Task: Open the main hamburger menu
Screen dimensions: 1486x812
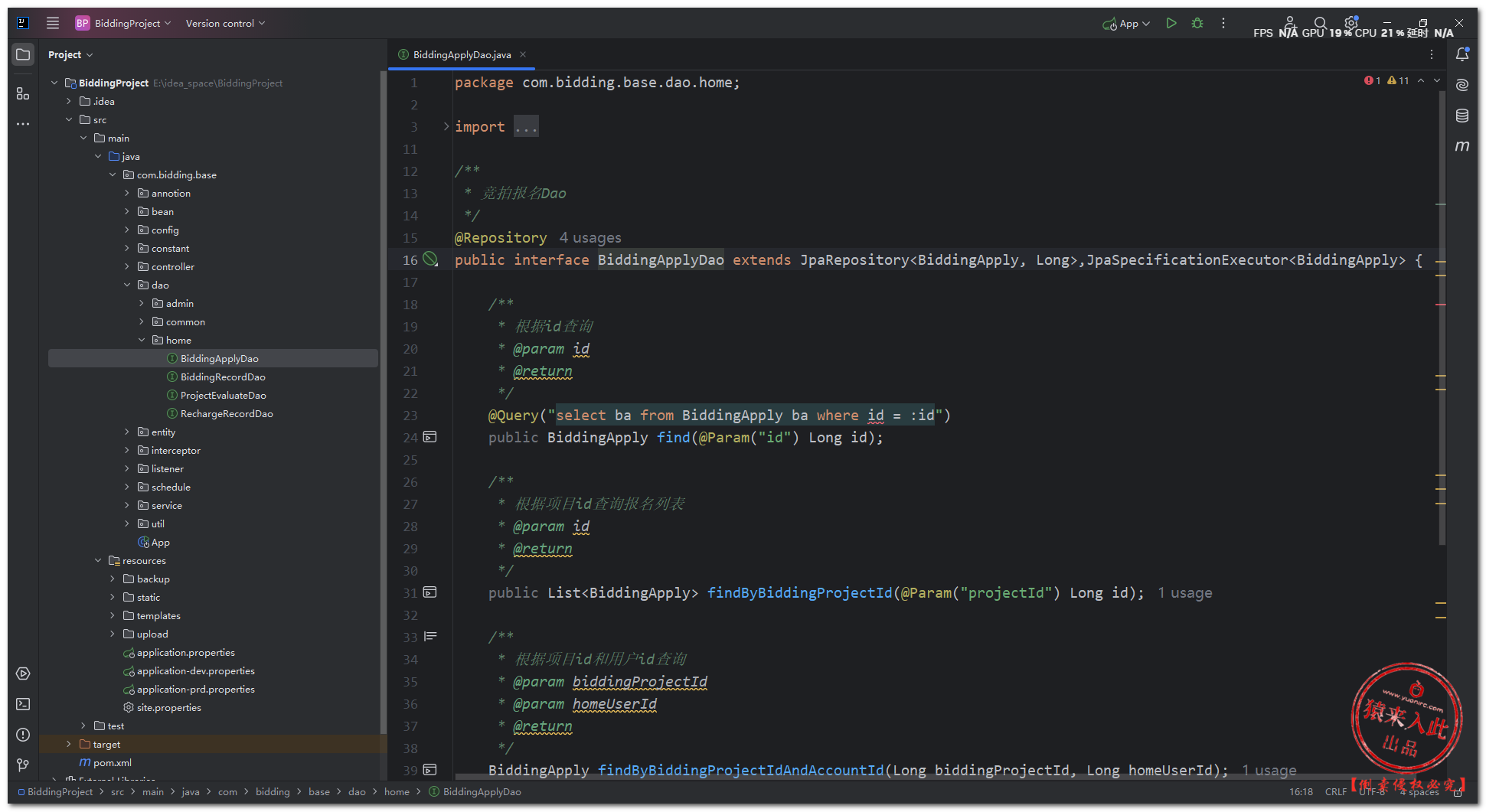Action: 53,23
